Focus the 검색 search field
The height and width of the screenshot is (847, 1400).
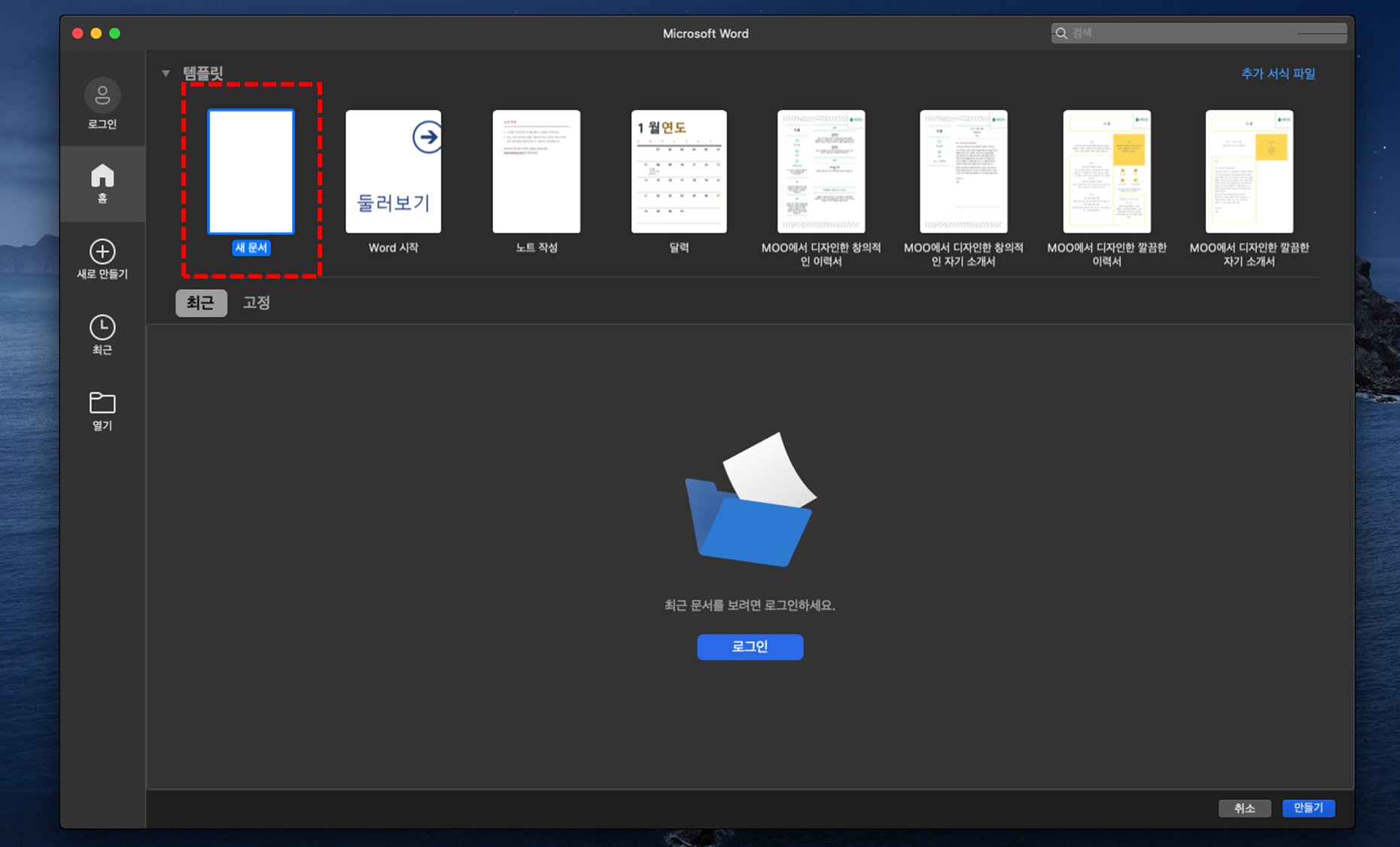pyautogui.click(x=1199, y=33)
